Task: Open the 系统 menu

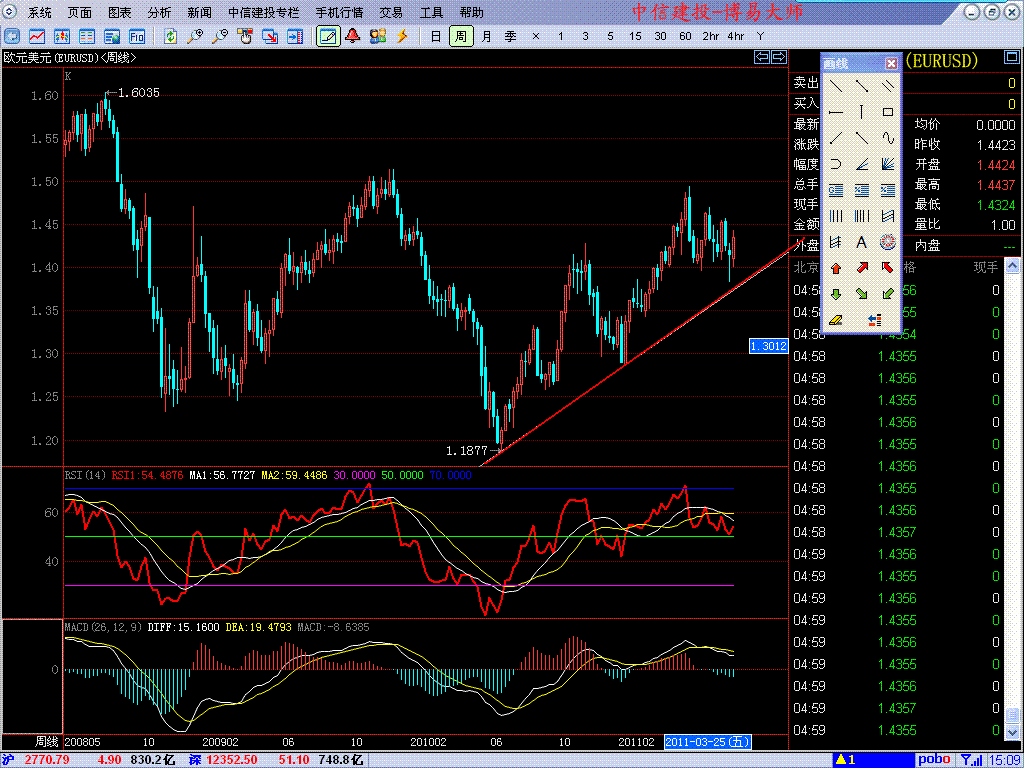Action: pos(40,13)
